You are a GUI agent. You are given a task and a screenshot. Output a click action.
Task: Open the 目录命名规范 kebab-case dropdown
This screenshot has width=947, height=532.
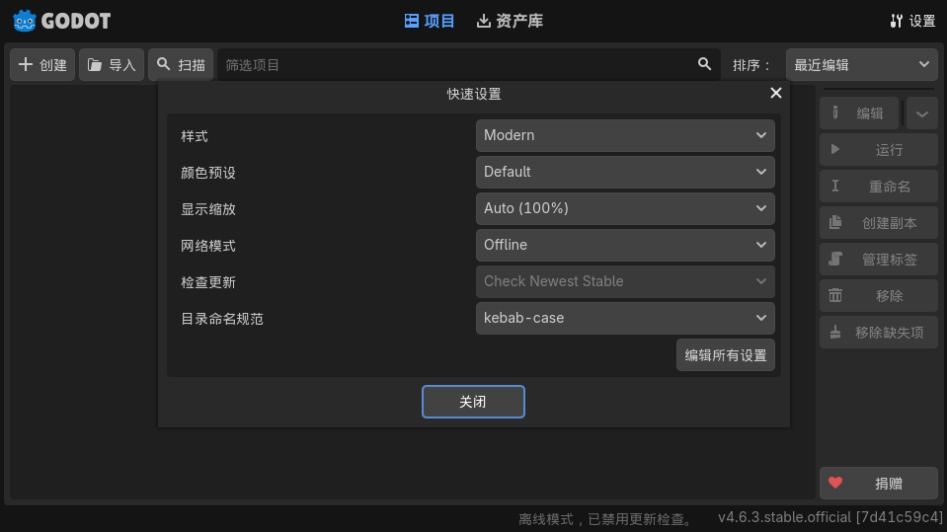coord(625,318)
